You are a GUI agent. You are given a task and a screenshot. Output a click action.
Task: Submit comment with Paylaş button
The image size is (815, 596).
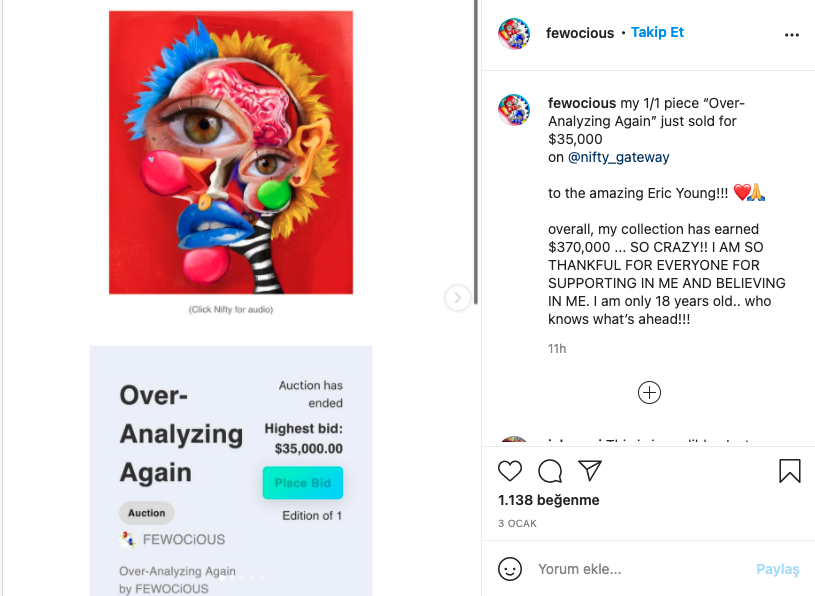point(778,569)
